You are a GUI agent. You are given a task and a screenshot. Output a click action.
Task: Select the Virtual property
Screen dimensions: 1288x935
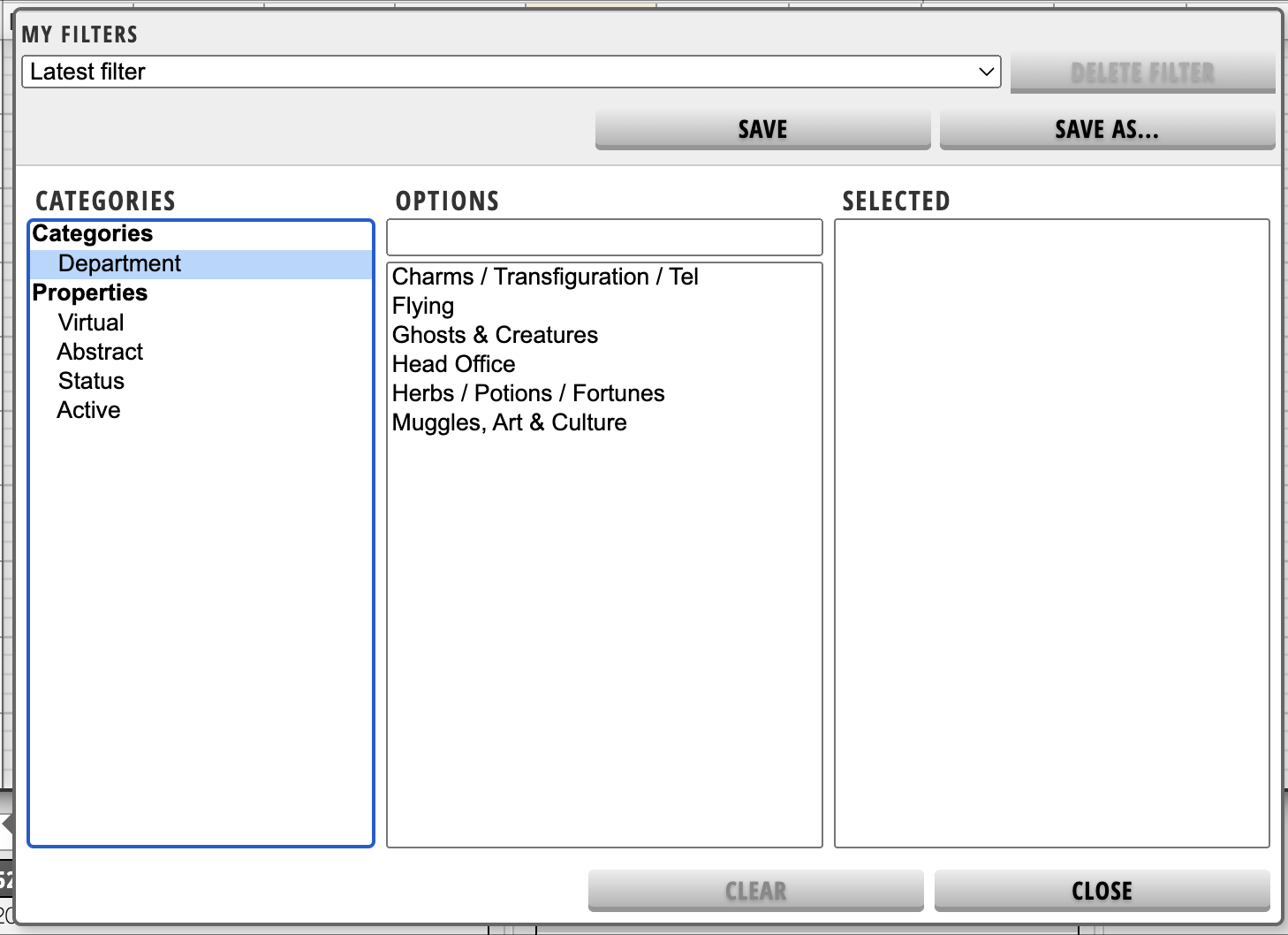click(x=201, y=323)
